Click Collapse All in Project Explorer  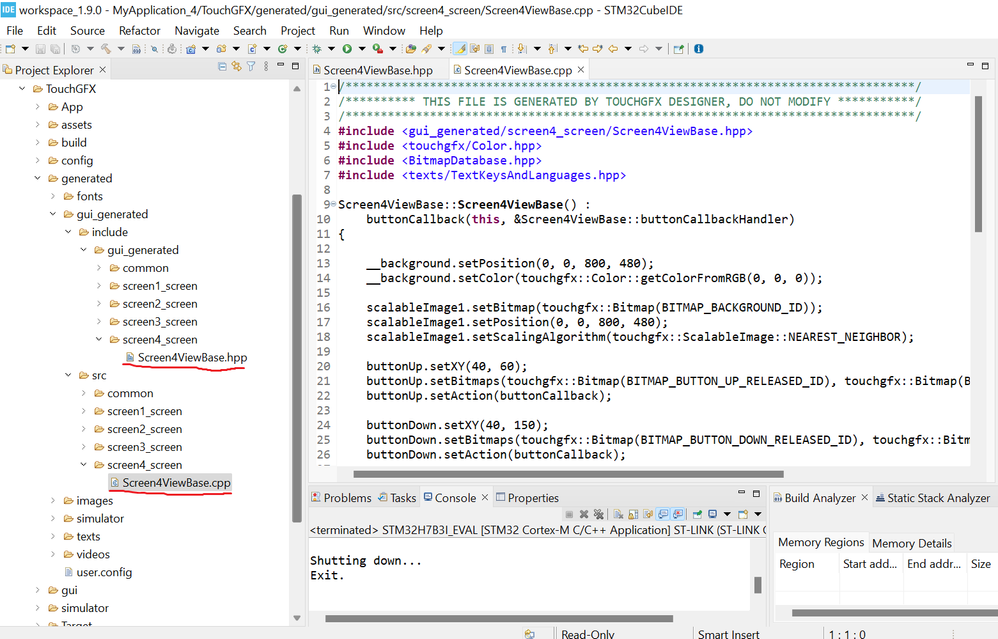(222, 66)
